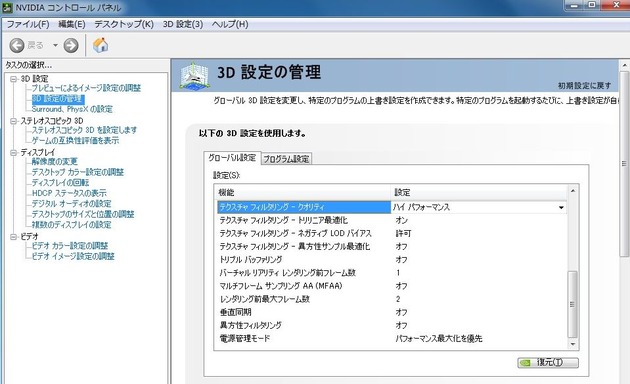Open the デスクトップ(K) menu
The width and height of the screenshot is (630, 384).
point(124,24)
